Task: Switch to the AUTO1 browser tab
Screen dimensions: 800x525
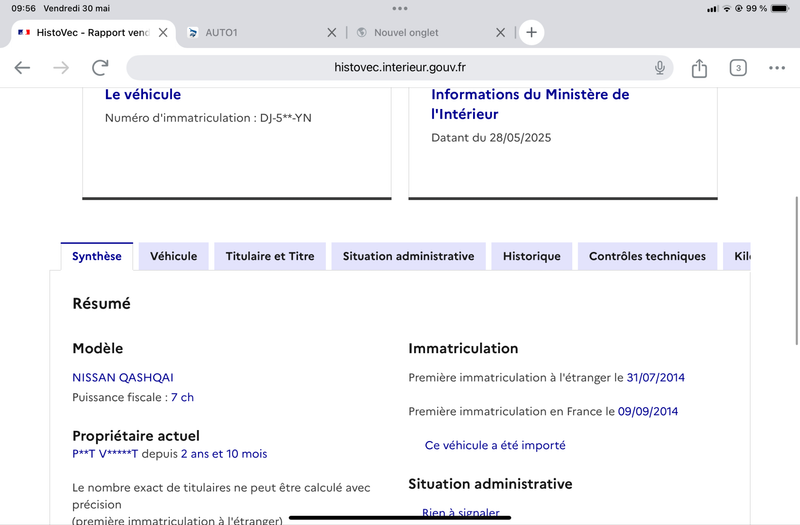Action: tap(255, 33)
